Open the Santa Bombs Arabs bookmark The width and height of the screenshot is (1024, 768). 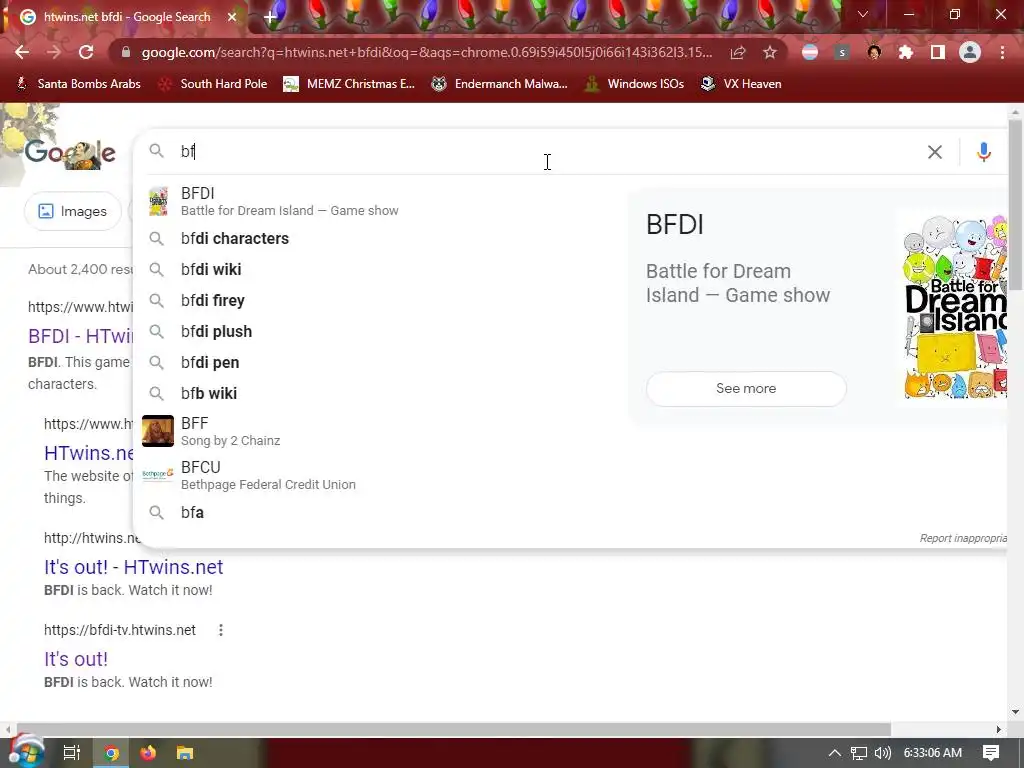[78, 84]
